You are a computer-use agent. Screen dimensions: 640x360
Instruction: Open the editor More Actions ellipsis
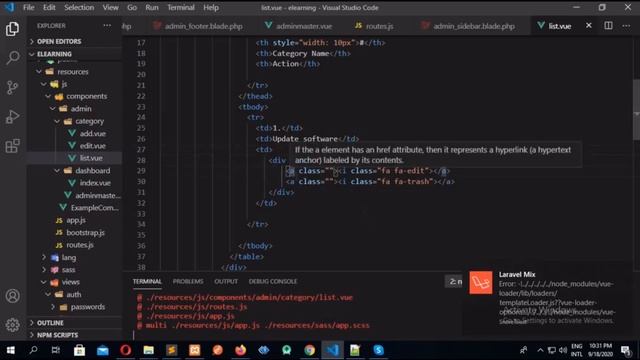click(x=626, y=26)
